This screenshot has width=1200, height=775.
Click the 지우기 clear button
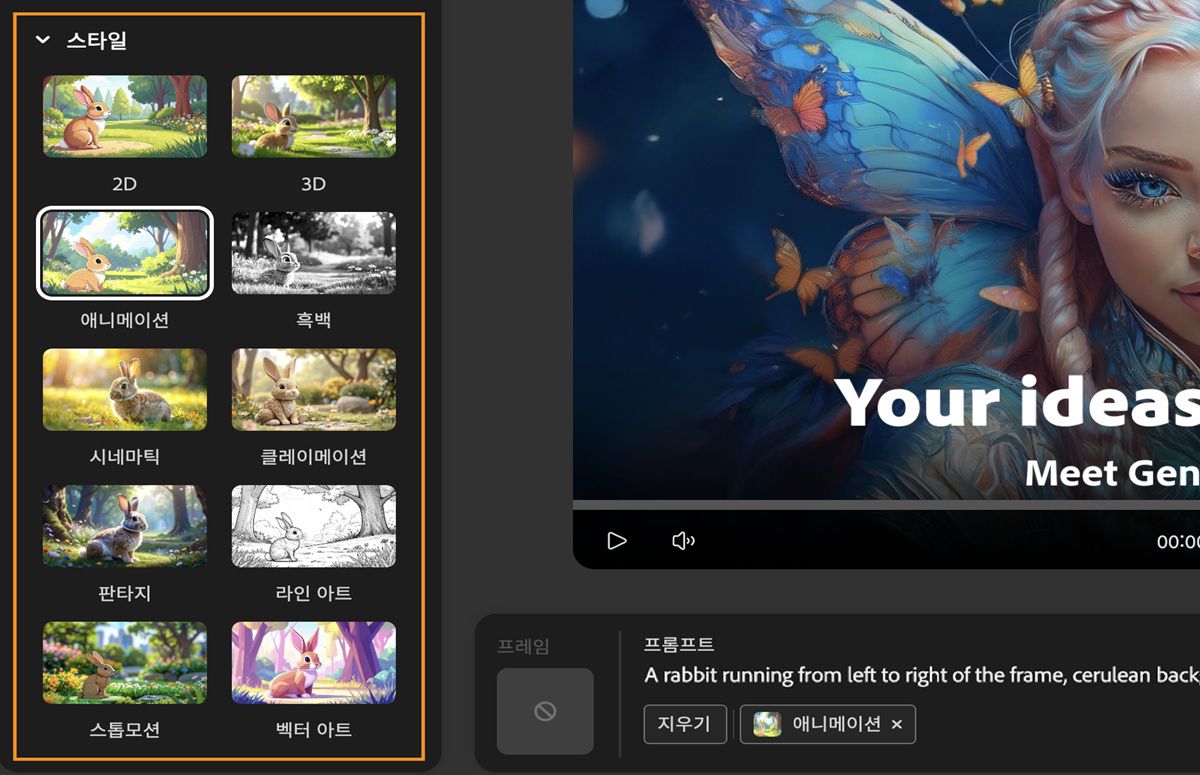(685, 724)
